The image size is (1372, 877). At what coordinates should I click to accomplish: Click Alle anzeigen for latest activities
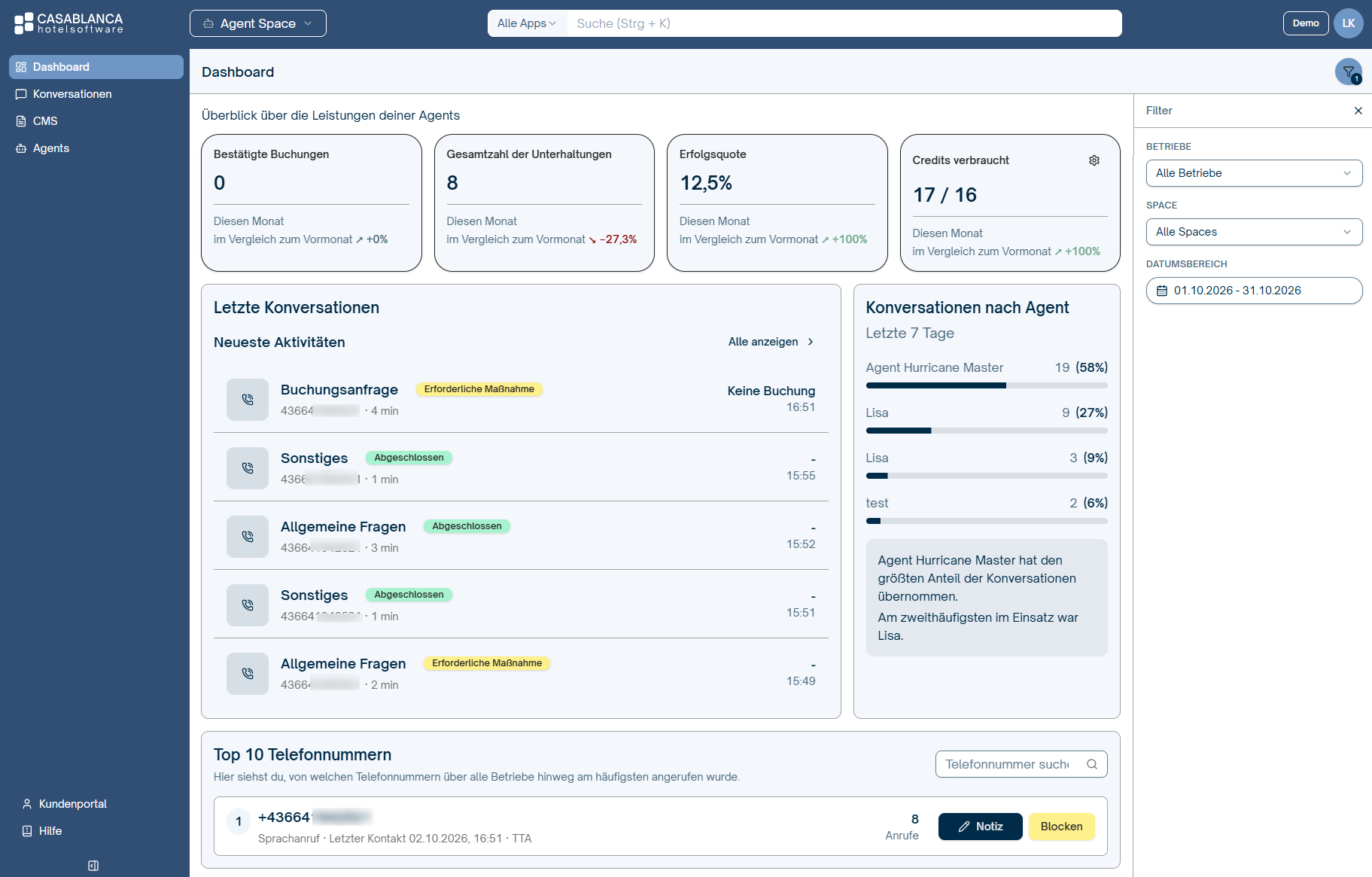coord(771,342)
